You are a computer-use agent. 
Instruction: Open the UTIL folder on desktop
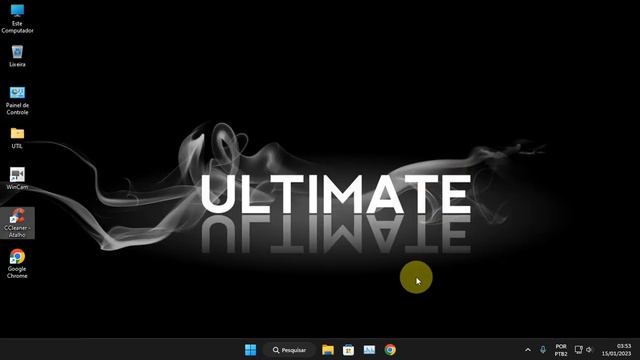pyautogui.click(x=17, y=138)
